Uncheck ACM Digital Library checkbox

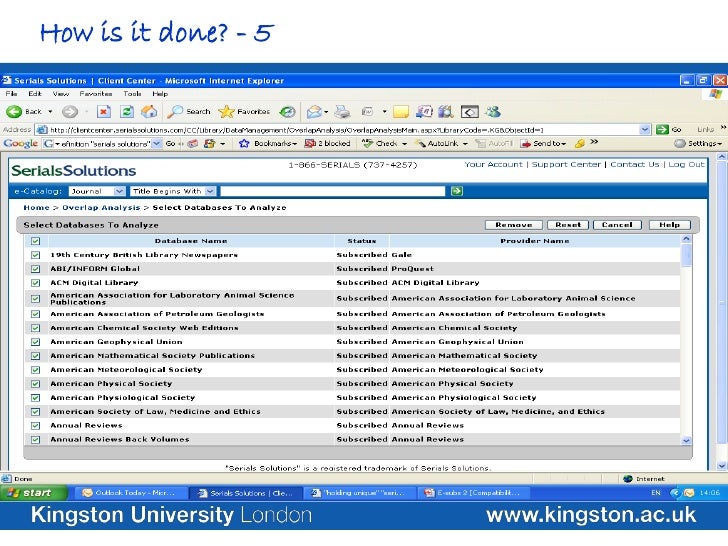click(x=36, y=283)
